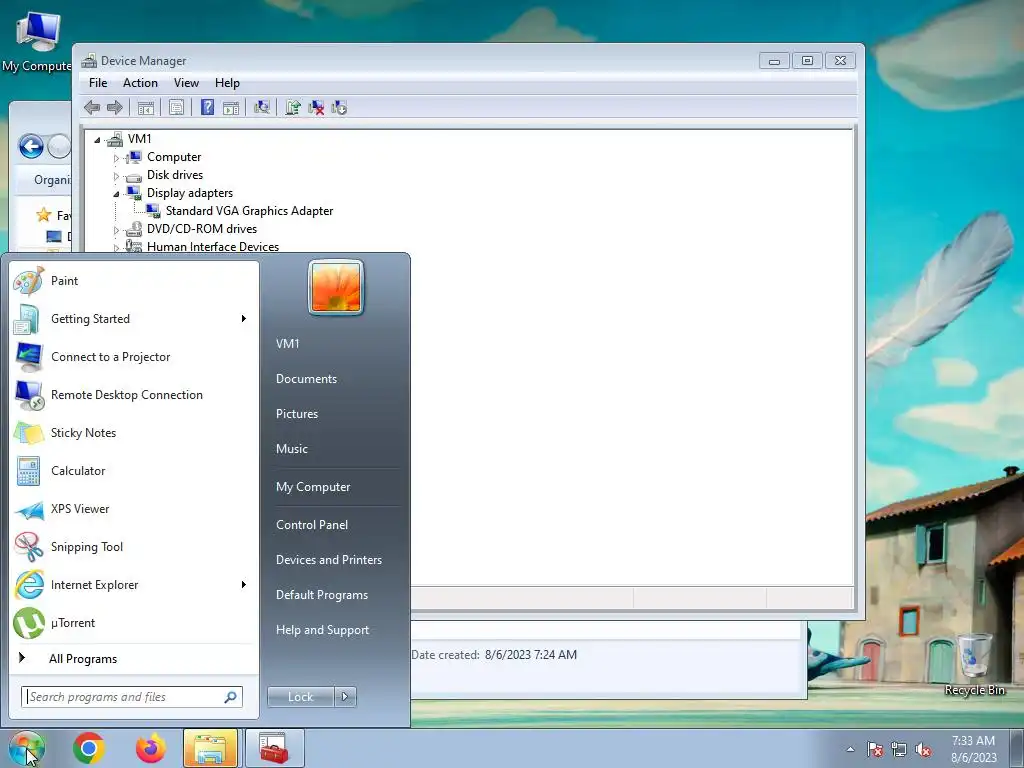This screenshot has width=1024, height=768.
Task: Expand DVD/CD-ROM drives node
Action: [x=116, y=230]
